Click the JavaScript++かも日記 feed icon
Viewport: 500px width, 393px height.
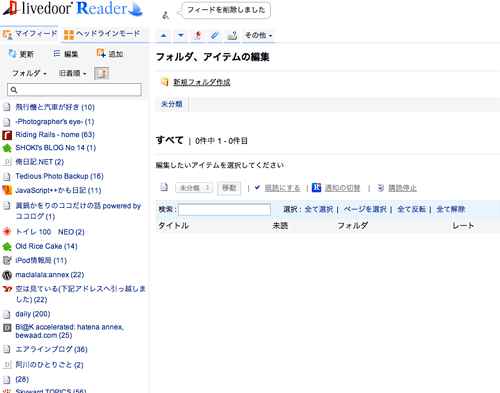[7, 190]
